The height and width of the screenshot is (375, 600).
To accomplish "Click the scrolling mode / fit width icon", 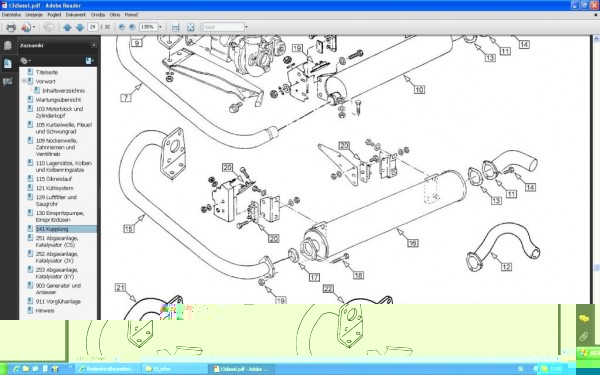I will coord(176,27).
